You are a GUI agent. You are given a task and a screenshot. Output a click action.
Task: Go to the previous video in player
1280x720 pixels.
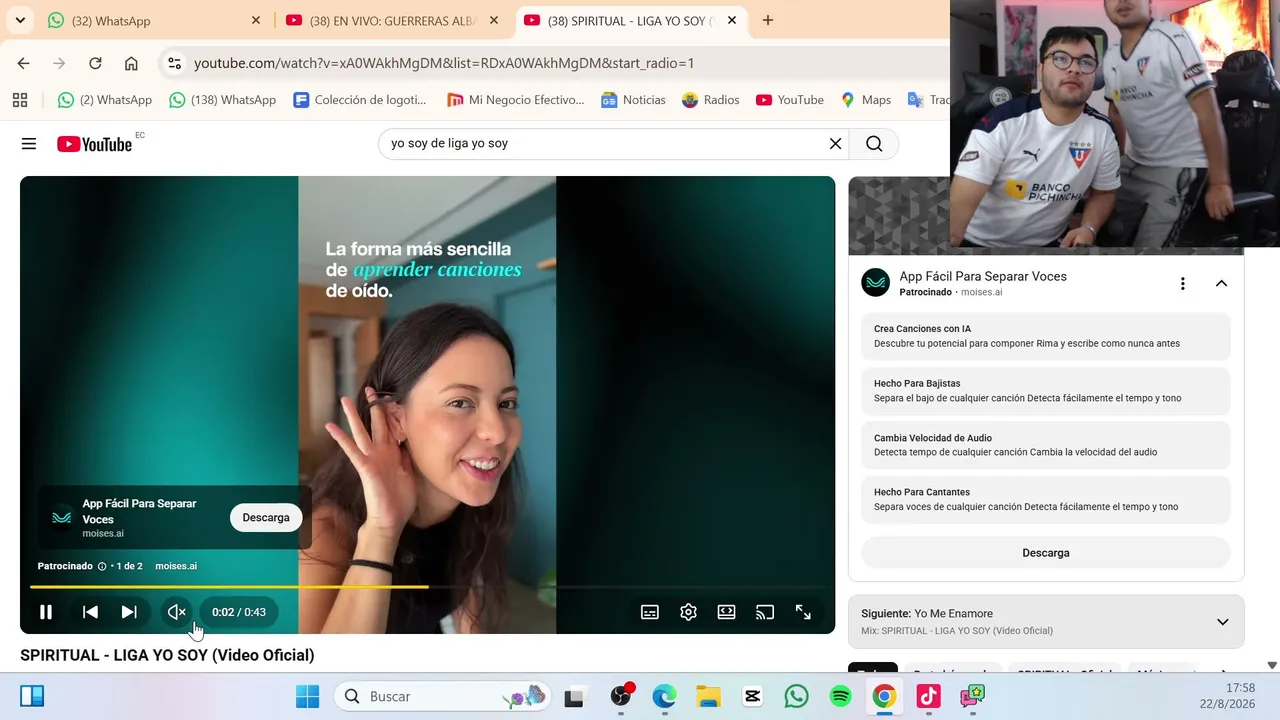pyautogui.click(x=90, y=612)
